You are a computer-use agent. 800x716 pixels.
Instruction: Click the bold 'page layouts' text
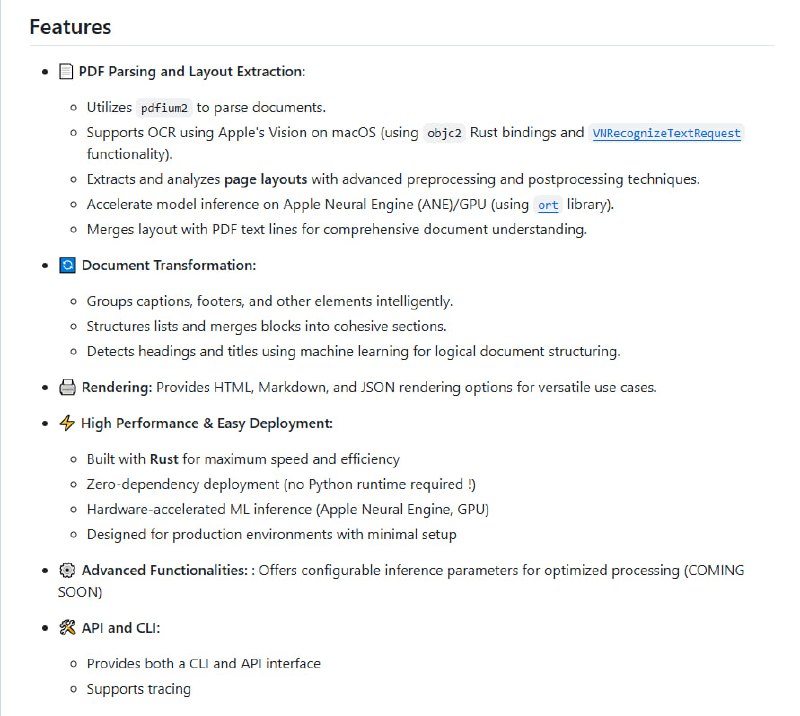click(x=265, y=180)
